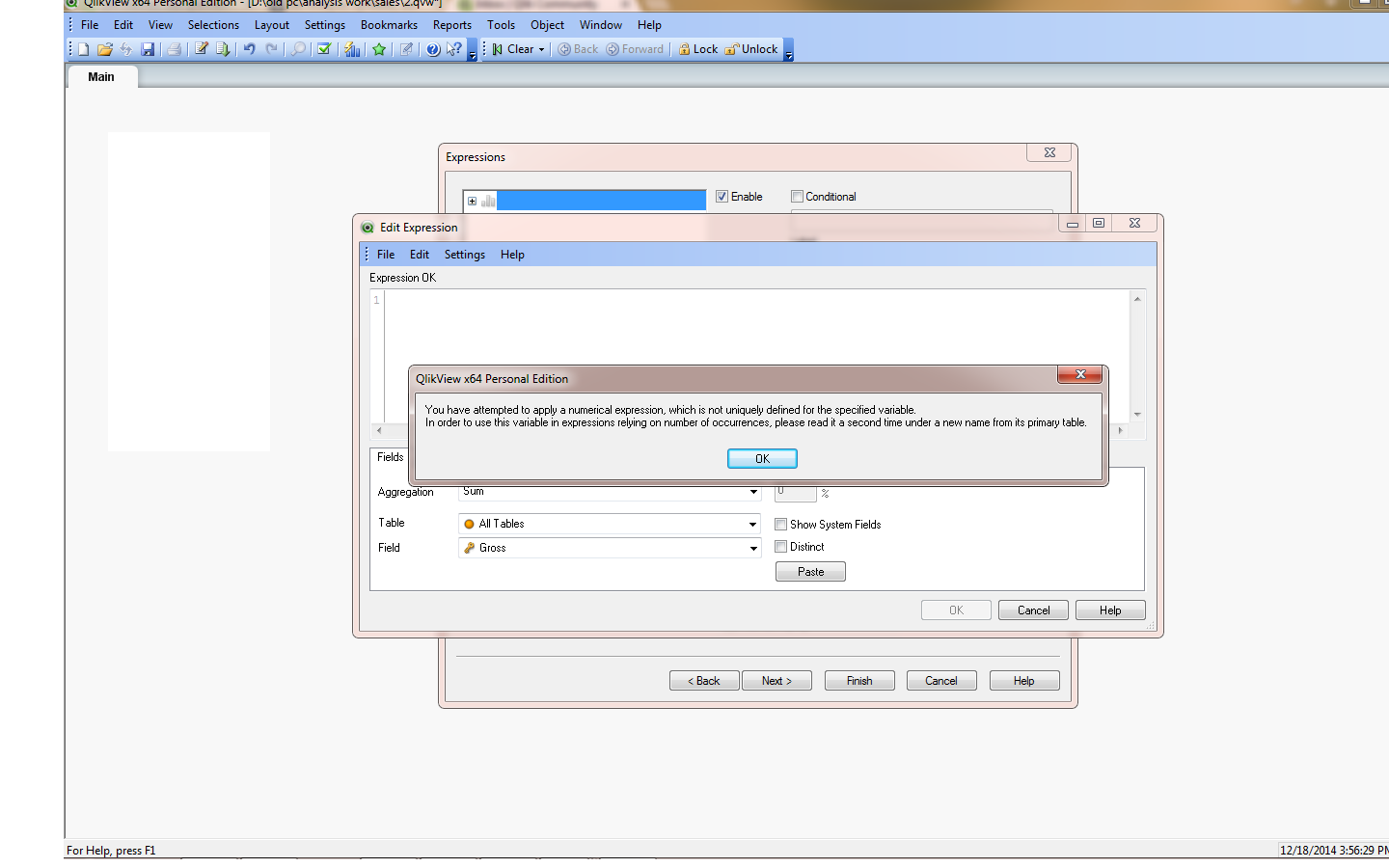The width and height of the screenshot is (1389, 868).
Task: Click the blue Help question mark icon
Action: [433, 49]
